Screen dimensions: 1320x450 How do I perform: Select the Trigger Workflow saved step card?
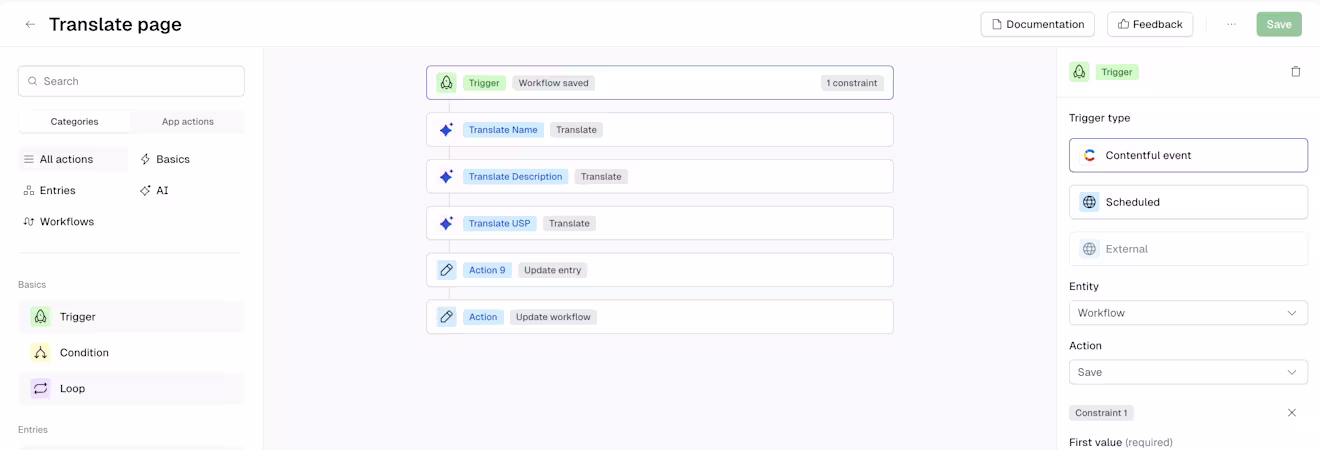click(660, 83)
